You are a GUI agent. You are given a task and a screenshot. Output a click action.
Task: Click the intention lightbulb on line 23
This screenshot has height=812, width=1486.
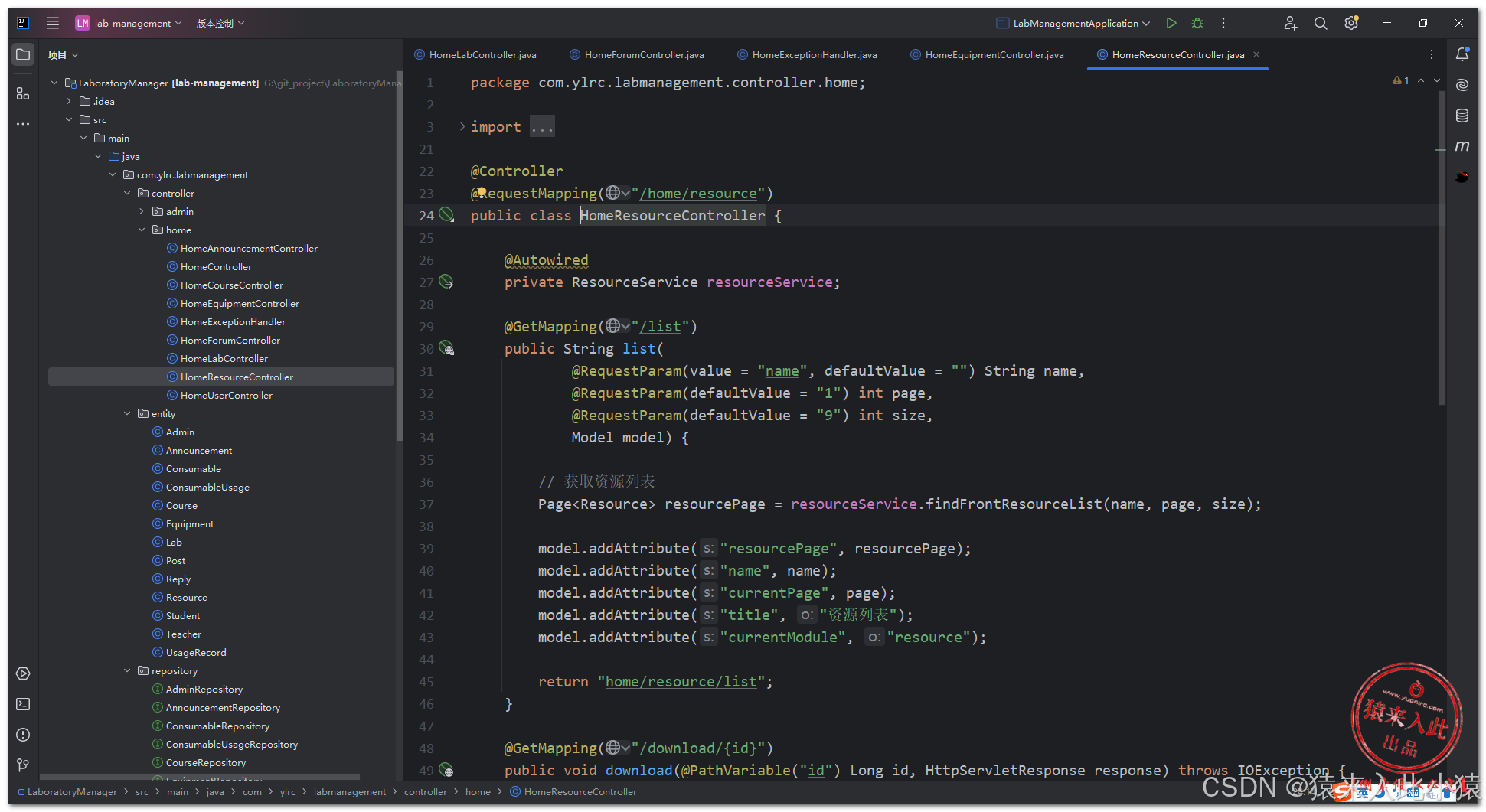482,193
